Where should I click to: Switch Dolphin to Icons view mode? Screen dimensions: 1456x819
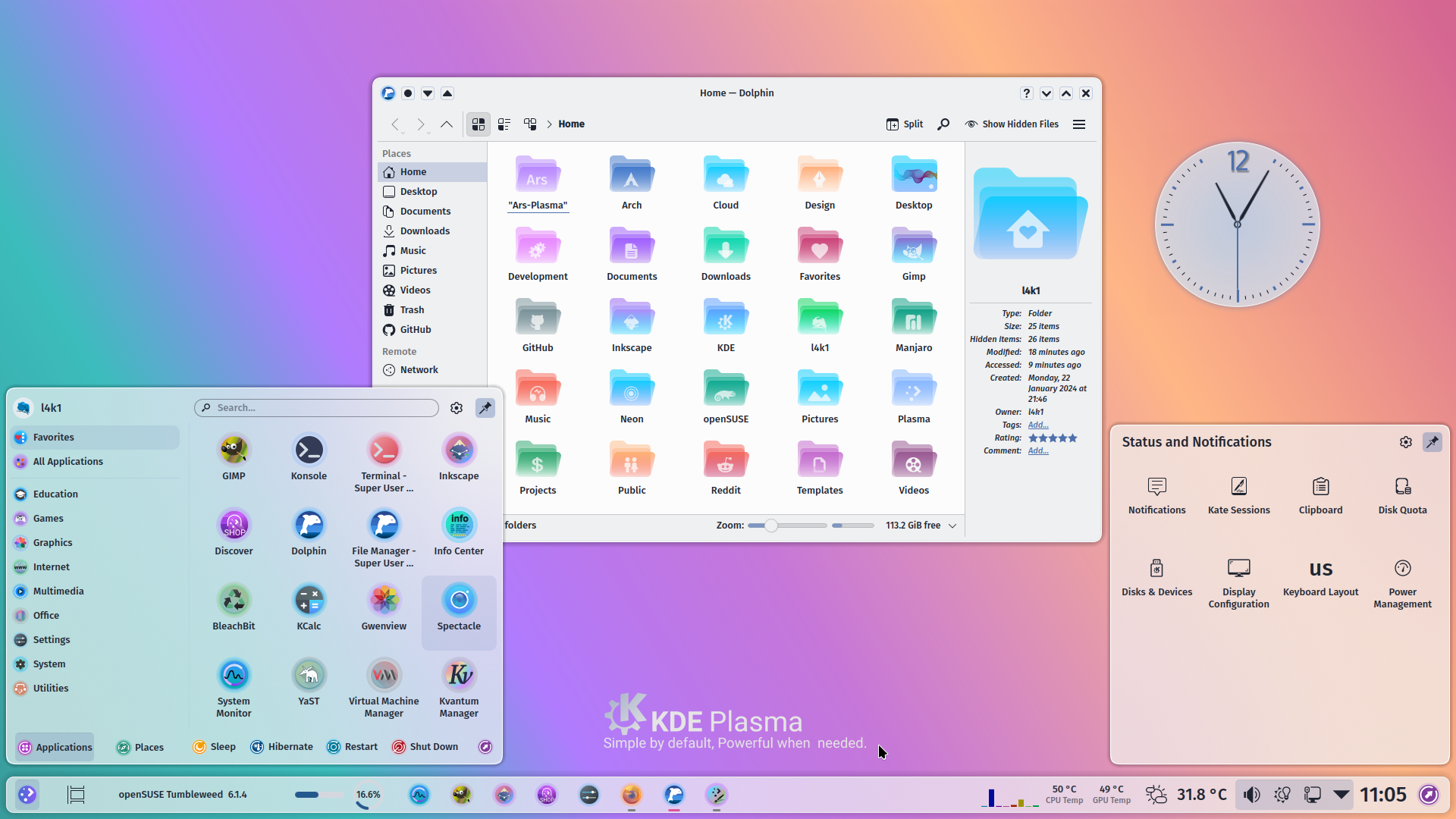[x=479, y=124]
